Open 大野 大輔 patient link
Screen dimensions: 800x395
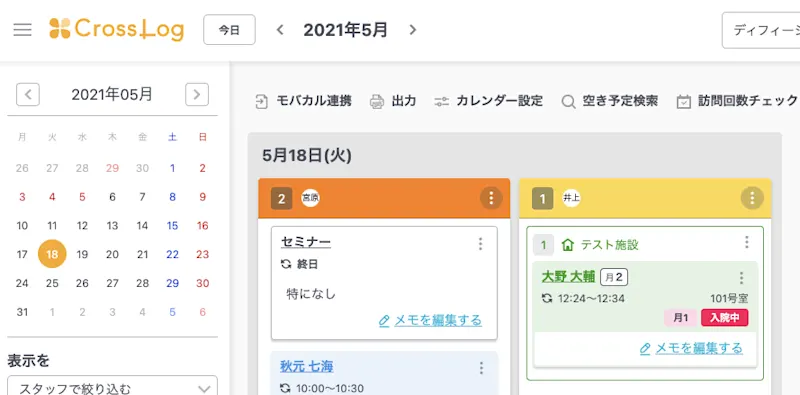click(568, 277)
